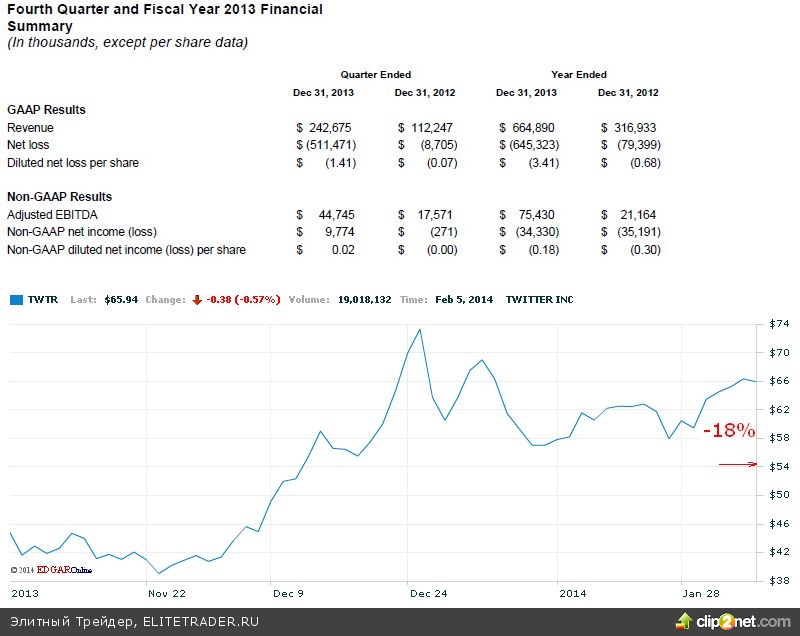
Task: Click the 'Non-GAAP net income (loss)' row label
Action: [x=82, y=232]
